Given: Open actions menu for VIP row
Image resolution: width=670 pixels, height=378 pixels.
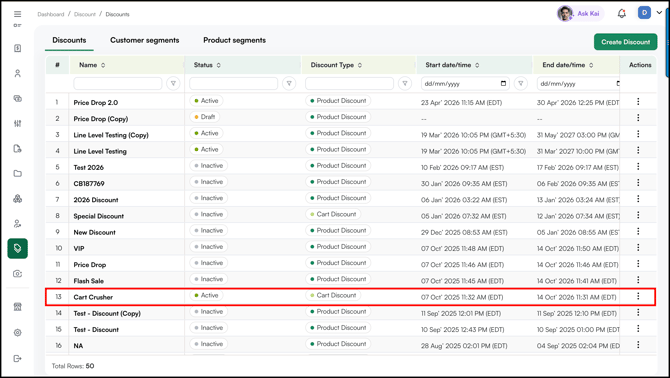Looking at the screenshot, I should pos(638,247).
